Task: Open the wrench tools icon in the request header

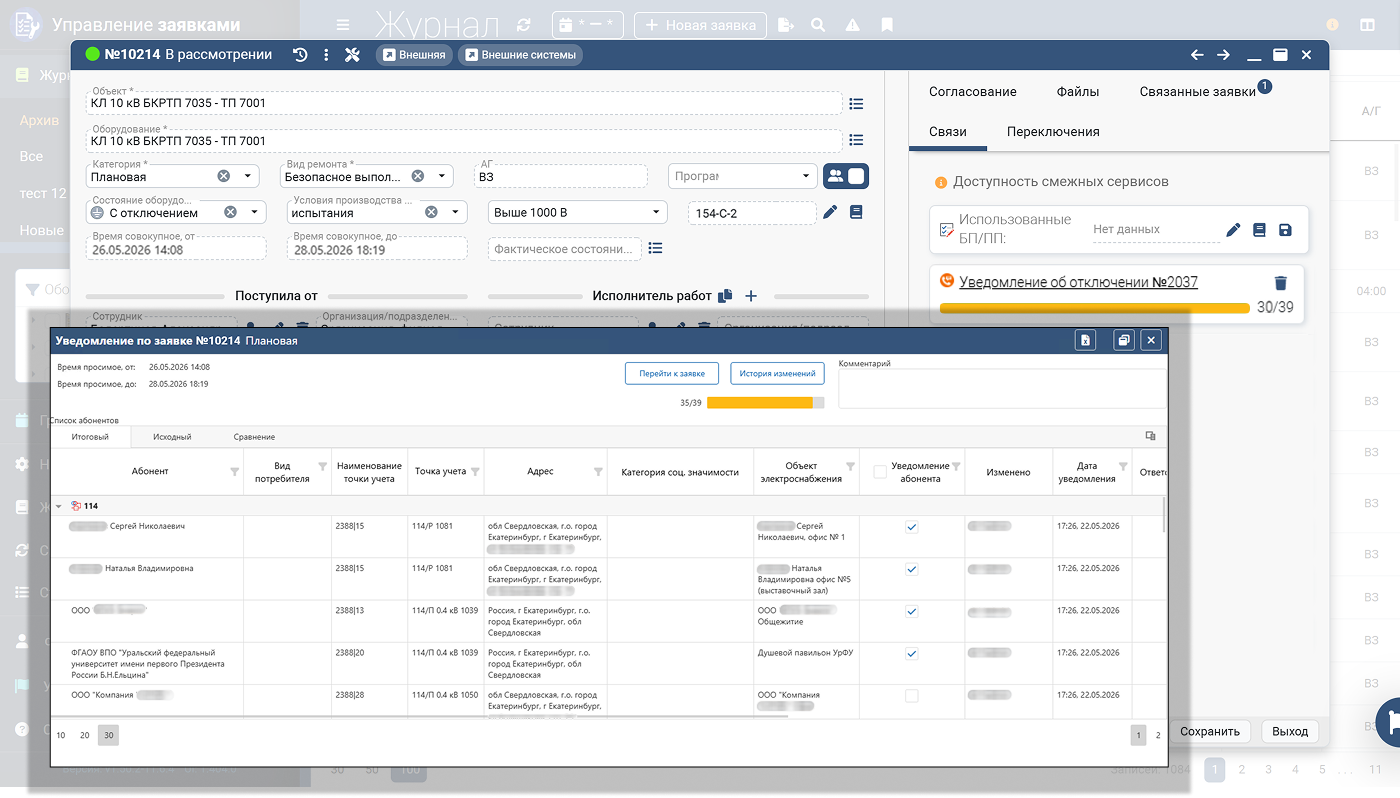Action: tap(352, 55)
